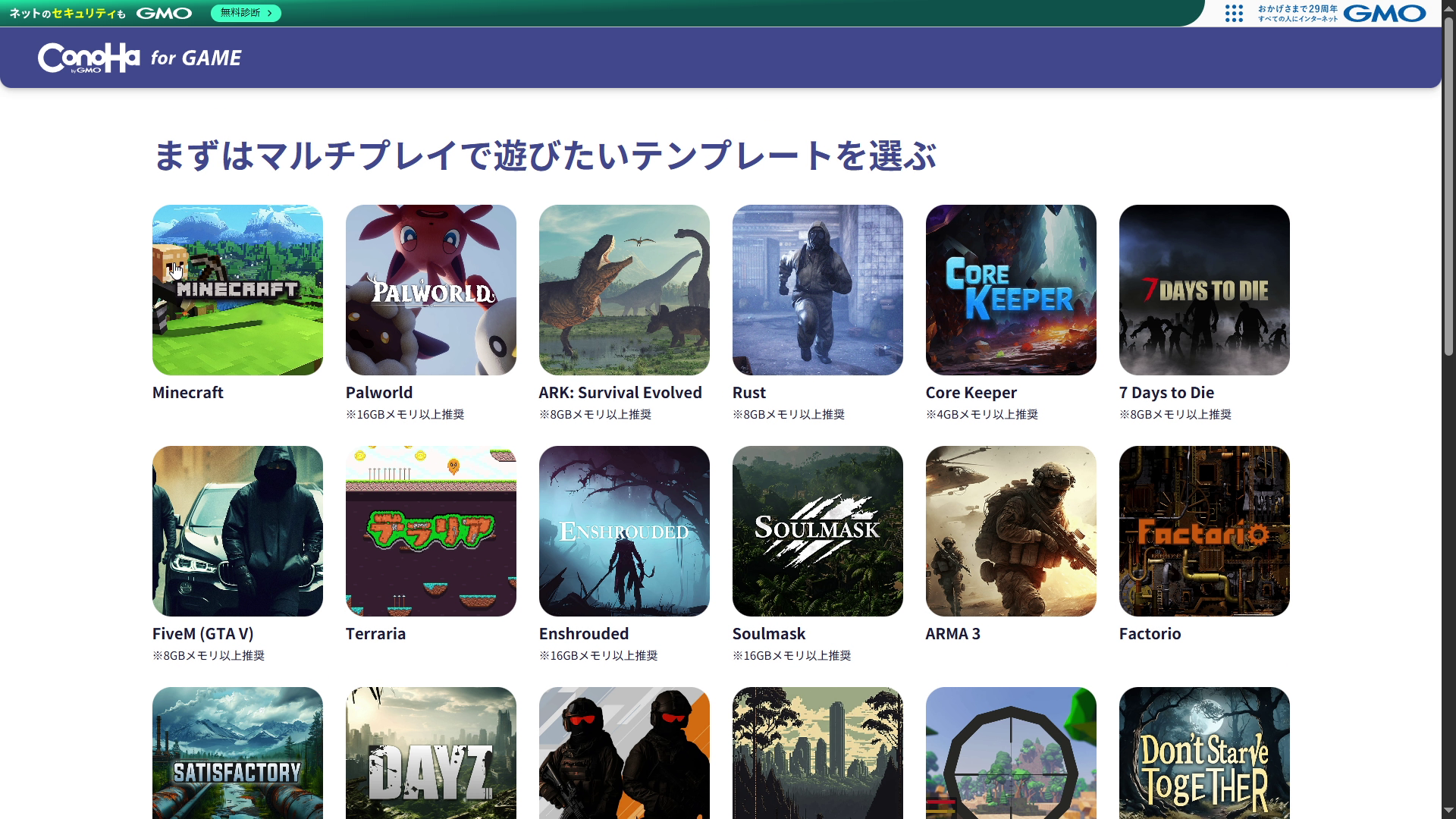Choose the 7 Days to Die thumbnail

1204,290
